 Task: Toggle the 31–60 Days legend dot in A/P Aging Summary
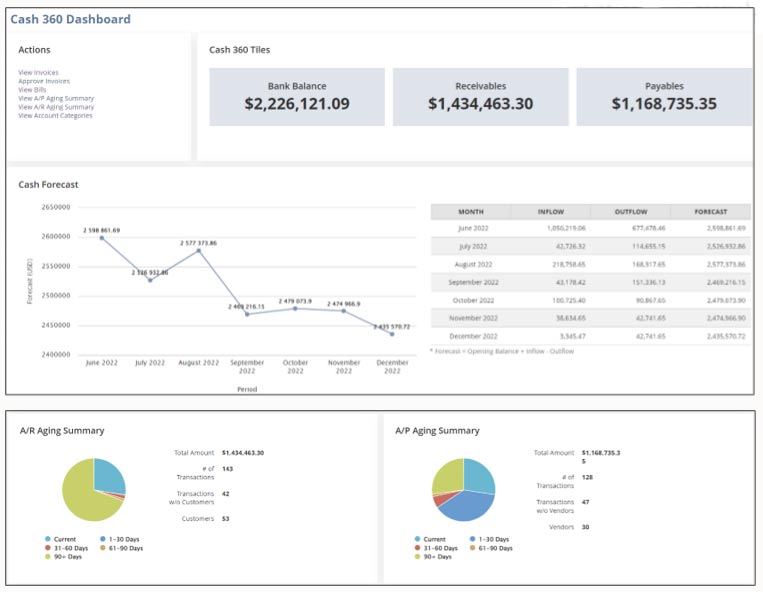pyautogui.click(x=417, y=548)
